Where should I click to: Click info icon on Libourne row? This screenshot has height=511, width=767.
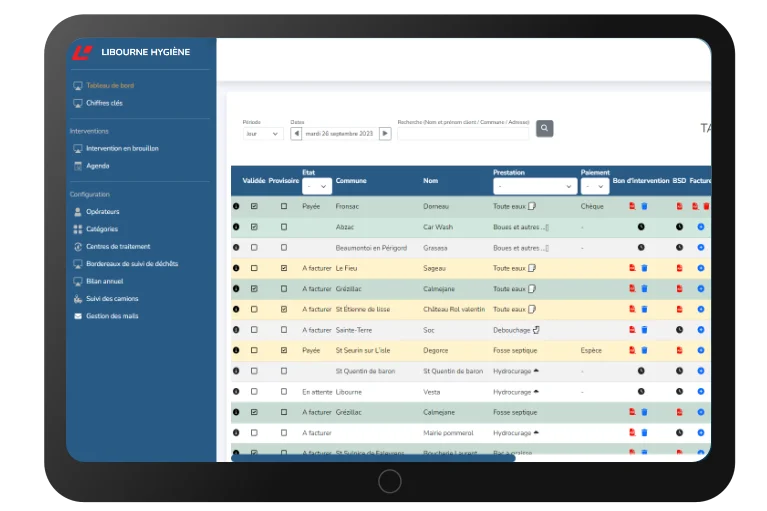click(x=236, y=392)
